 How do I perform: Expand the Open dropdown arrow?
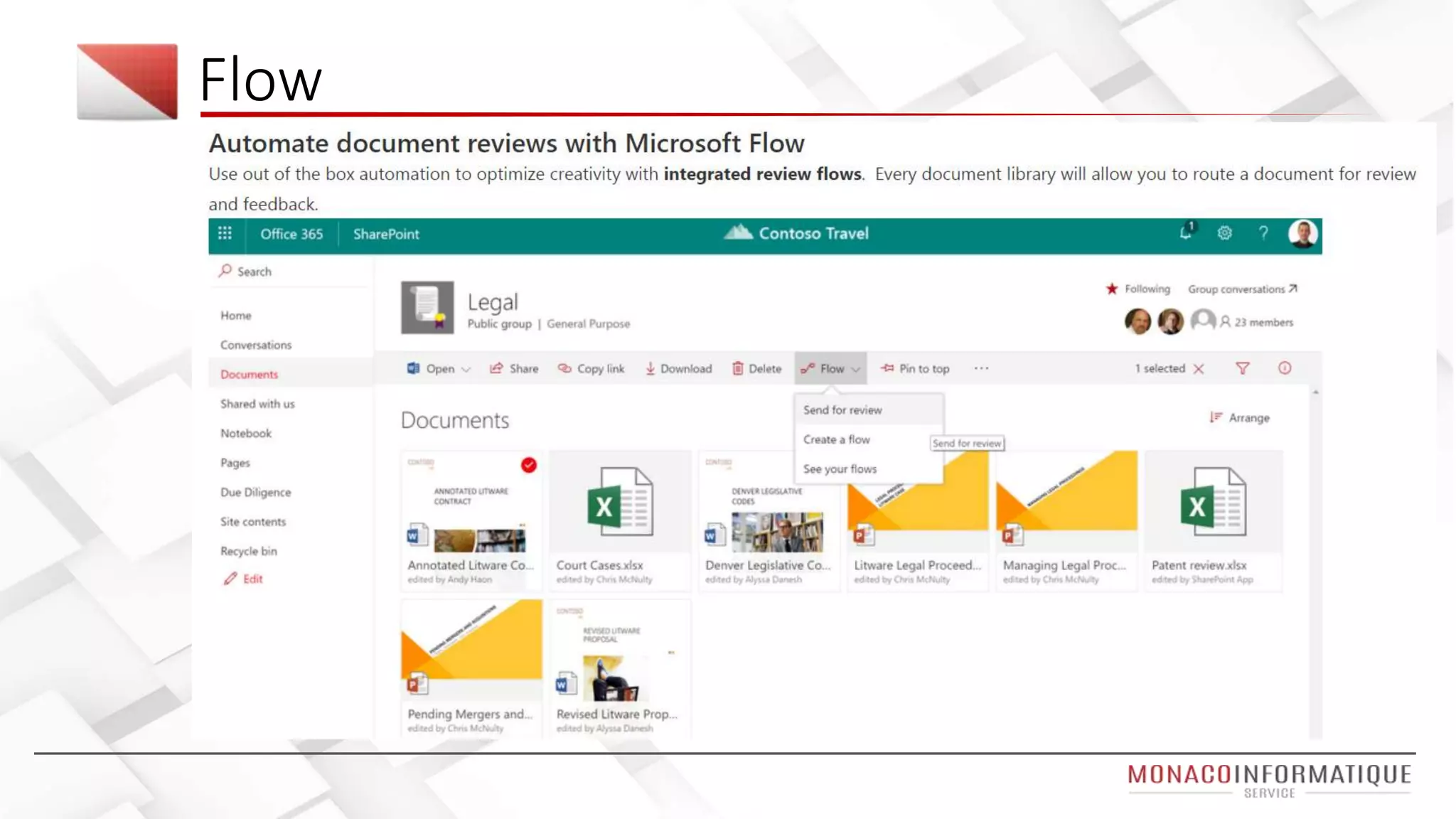466,369
